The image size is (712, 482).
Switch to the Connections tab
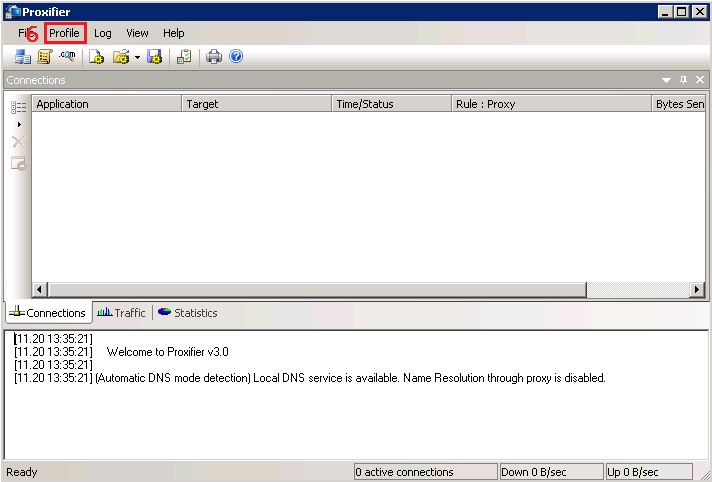[x=48, y=313]
